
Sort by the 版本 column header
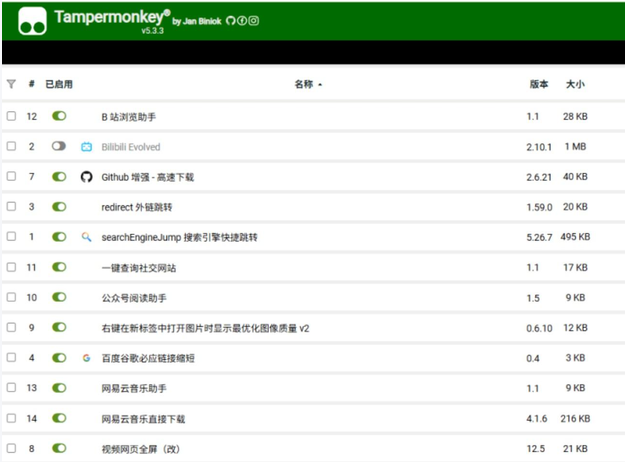click(x=539, y=84)
